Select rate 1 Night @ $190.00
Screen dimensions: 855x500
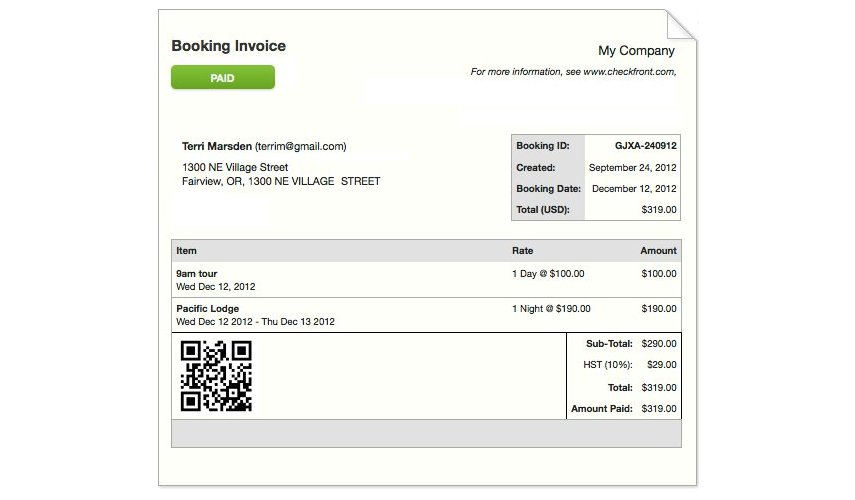click(x=551, y=309)
